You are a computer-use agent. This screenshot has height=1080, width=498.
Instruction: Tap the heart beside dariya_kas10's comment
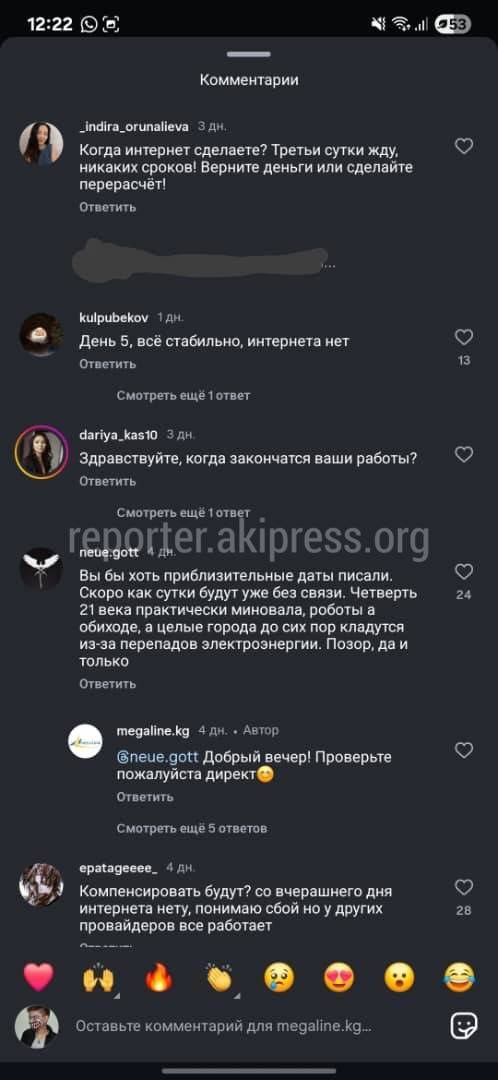(464, 455)
